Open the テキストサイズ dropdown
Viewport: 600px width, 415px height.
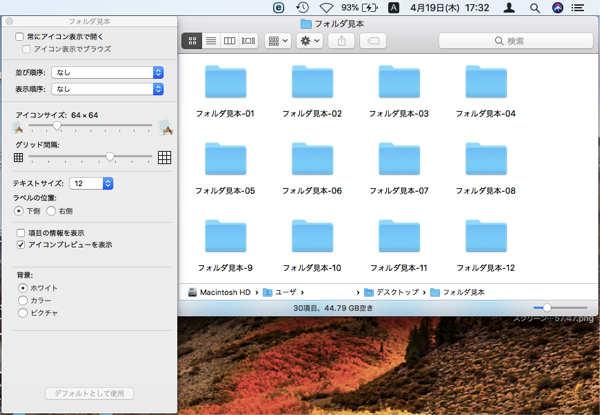click(x=91, y=183)
